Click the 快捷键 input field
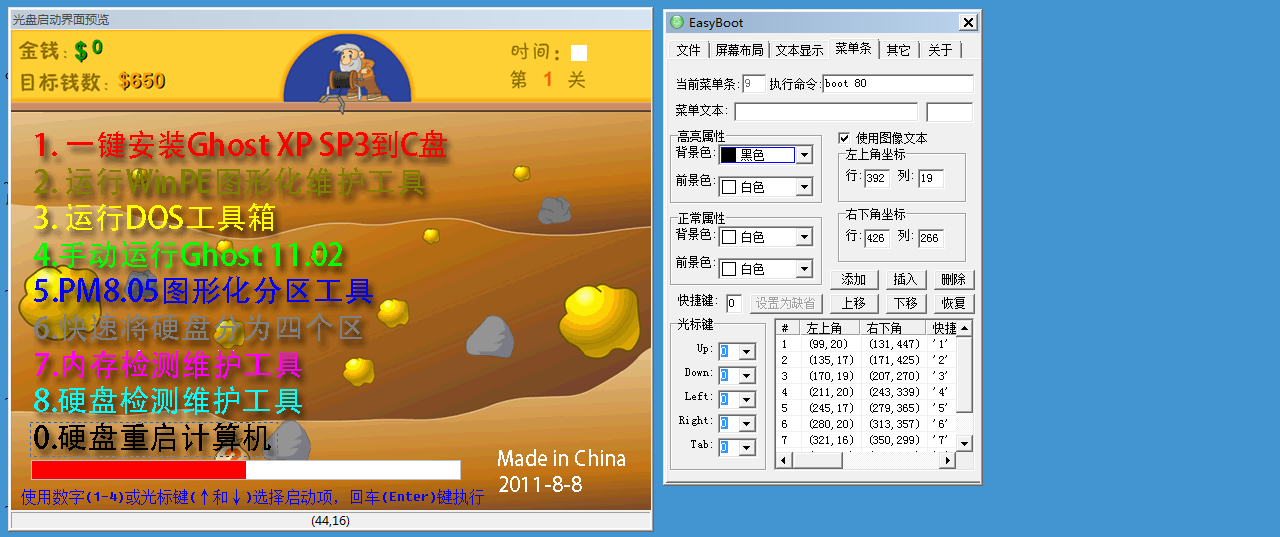The width and height of the screenshot is (1280, 537). 734,303
